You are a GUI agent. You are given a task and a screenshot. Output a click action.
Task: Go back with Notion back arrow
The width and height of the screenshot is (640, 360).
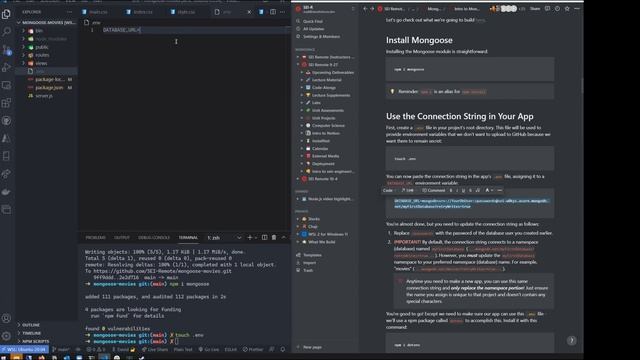click(x=365, y=9)
